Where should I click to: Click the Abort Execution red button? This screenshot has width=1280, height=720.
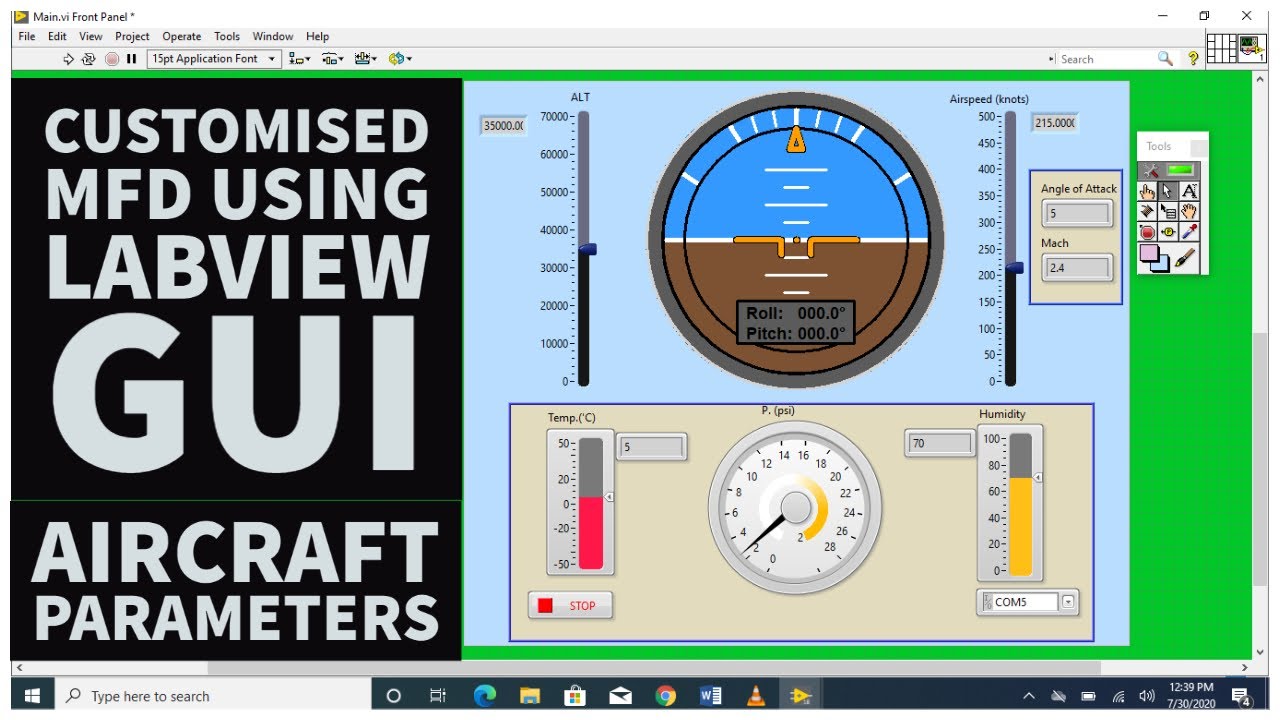(x=111, y=59)
